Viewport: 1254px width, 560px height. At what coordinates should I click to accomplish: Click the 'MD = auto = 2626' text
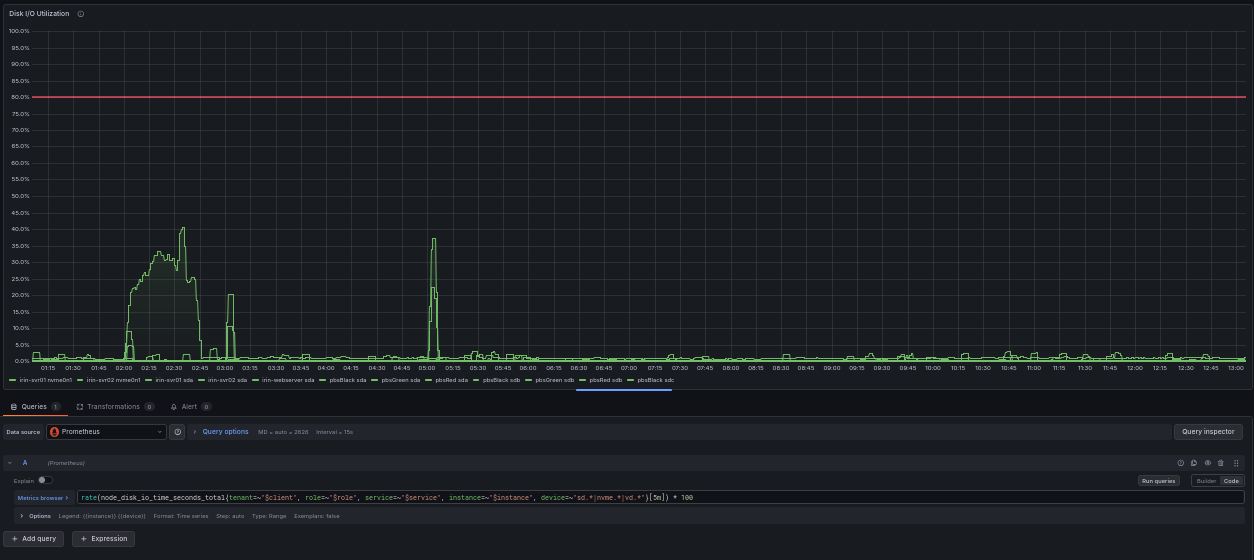pos(283,432)
